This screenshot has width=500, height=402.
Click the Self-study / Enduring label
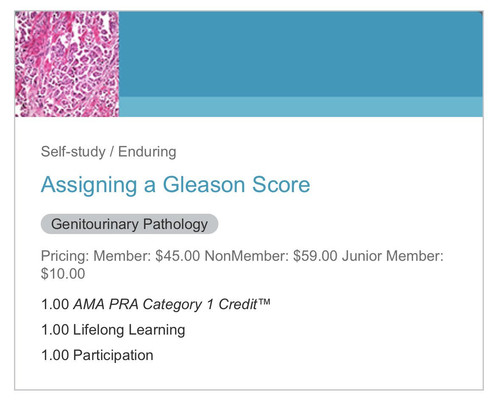tap(108, 152)
